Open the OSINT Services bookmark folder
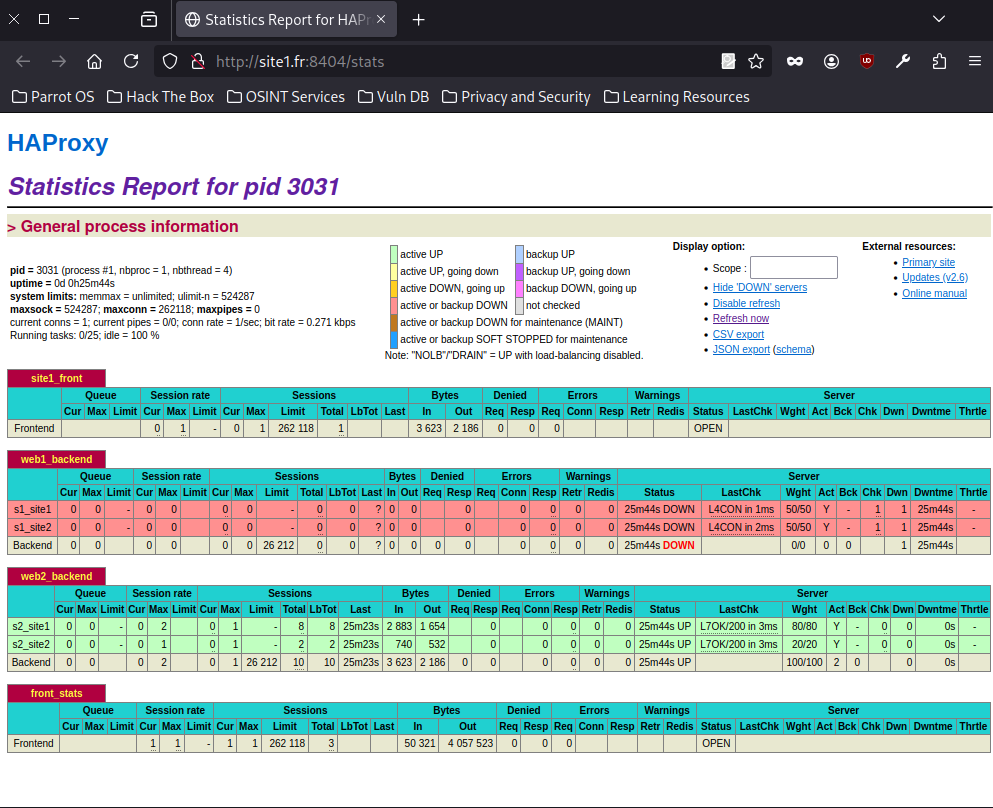Image resolution: width=993 pixels, height=808 pixels. pos(286,97)
